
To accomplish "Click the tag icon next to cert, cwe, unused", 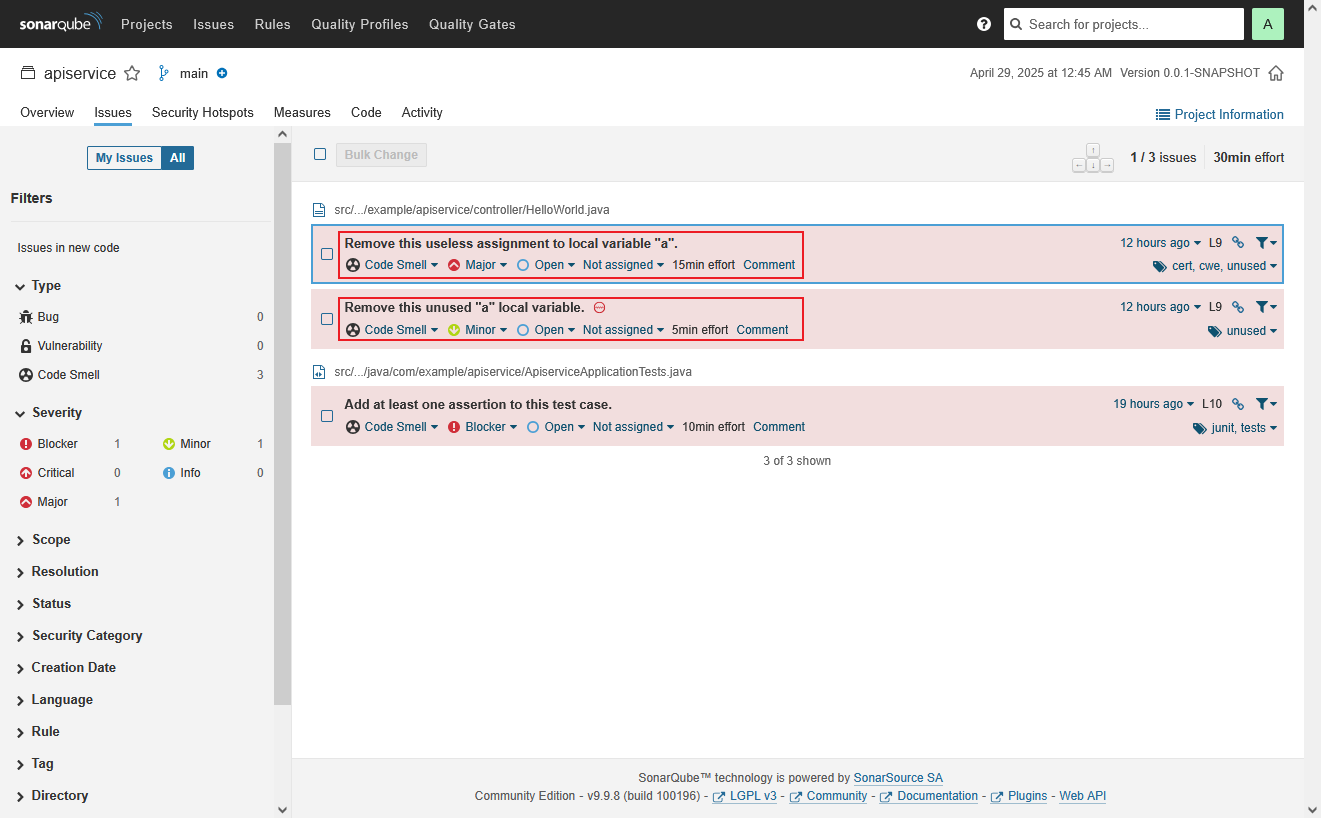I will pos(1160,266).
